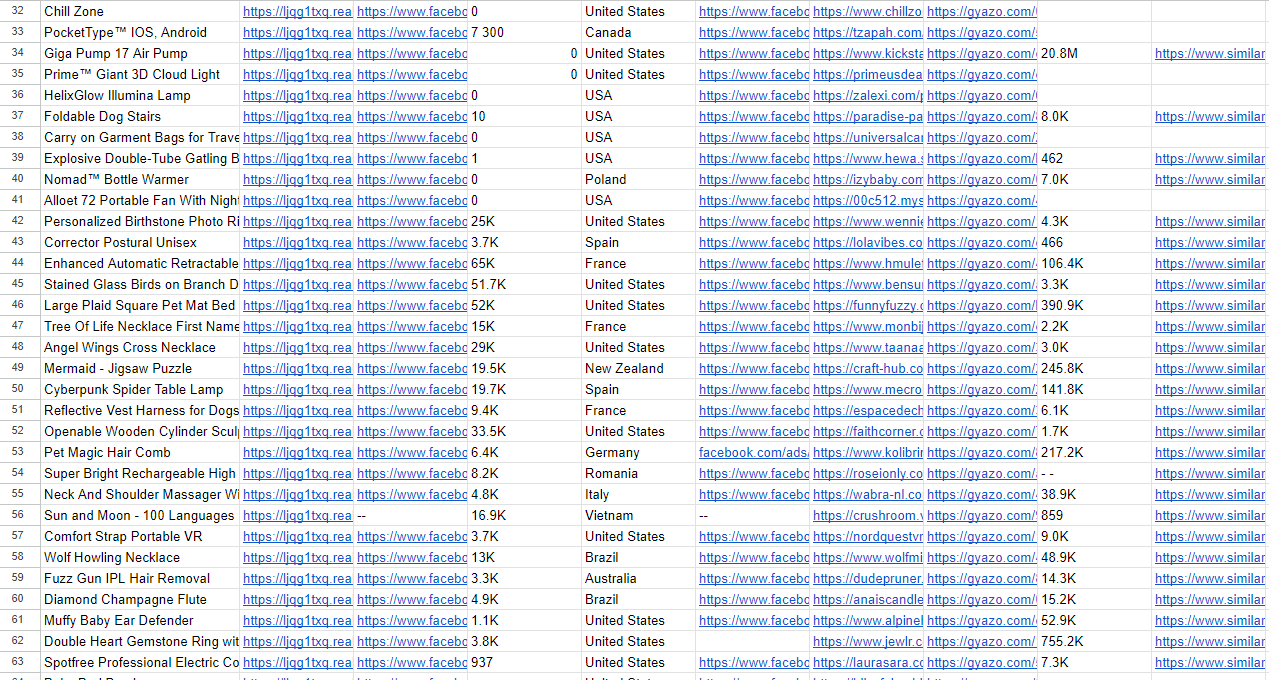Open the wabra-nl site link
Image resolution: width=1269 pixels, height=680 pixels.
(867, 495)
